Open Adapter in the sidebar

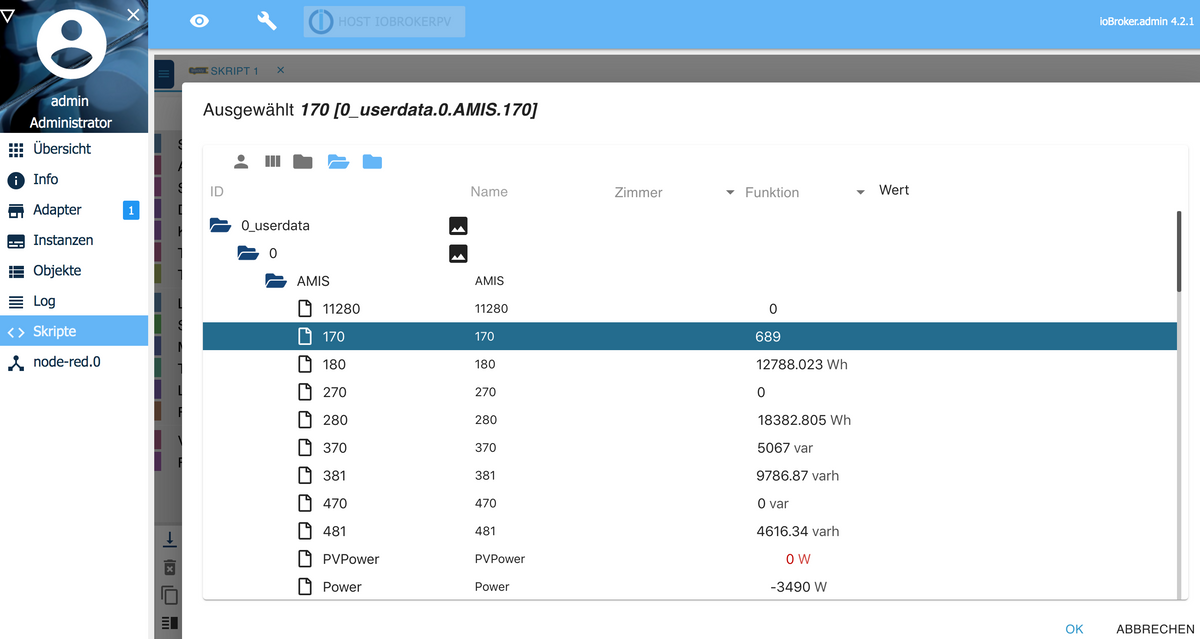pos(74,210)
